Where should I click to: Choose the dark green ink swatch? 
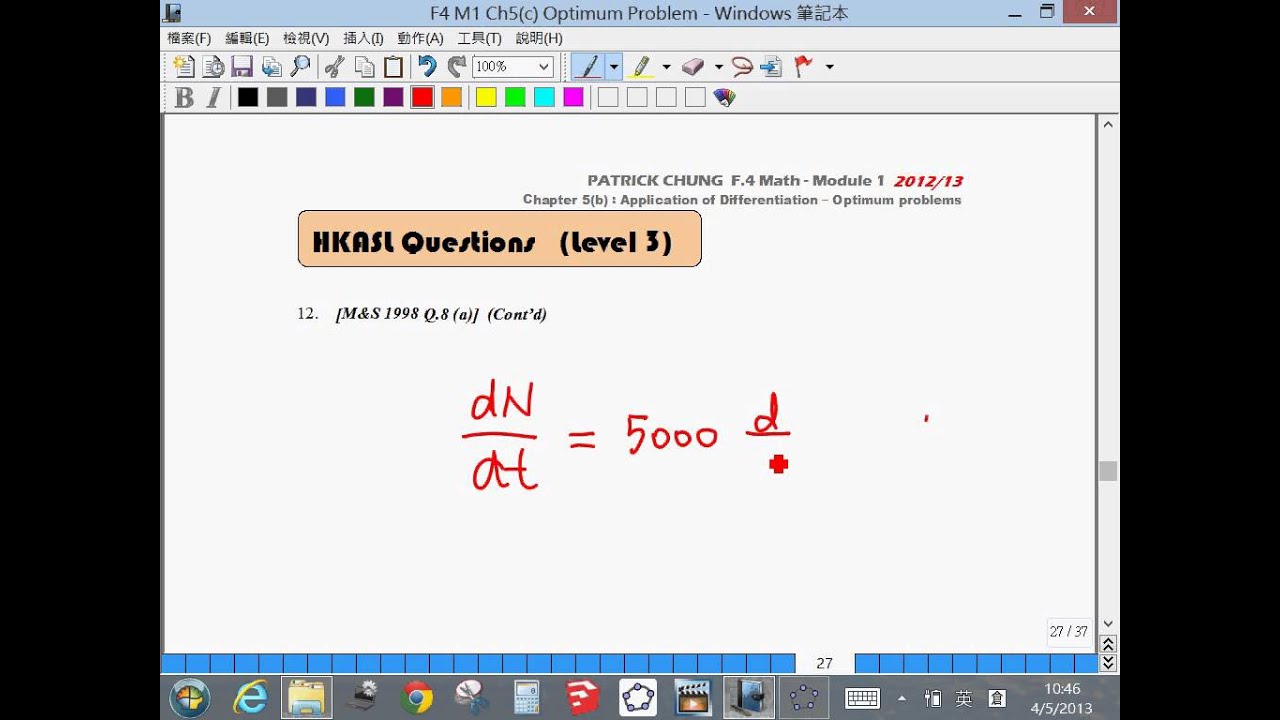pos(364,97)
